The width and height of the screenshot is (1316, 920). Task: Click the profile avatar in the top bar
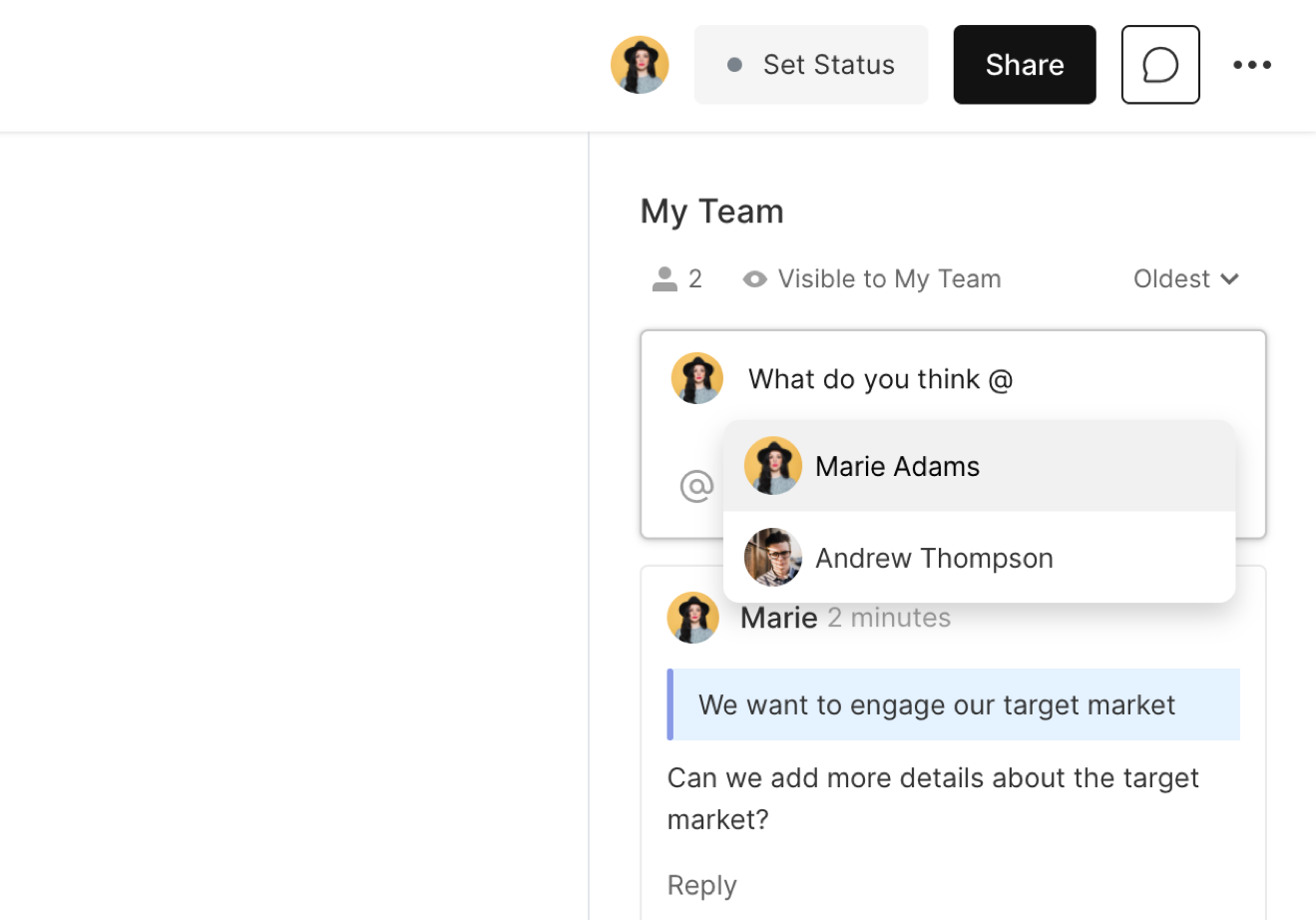(x=640, y=65)
